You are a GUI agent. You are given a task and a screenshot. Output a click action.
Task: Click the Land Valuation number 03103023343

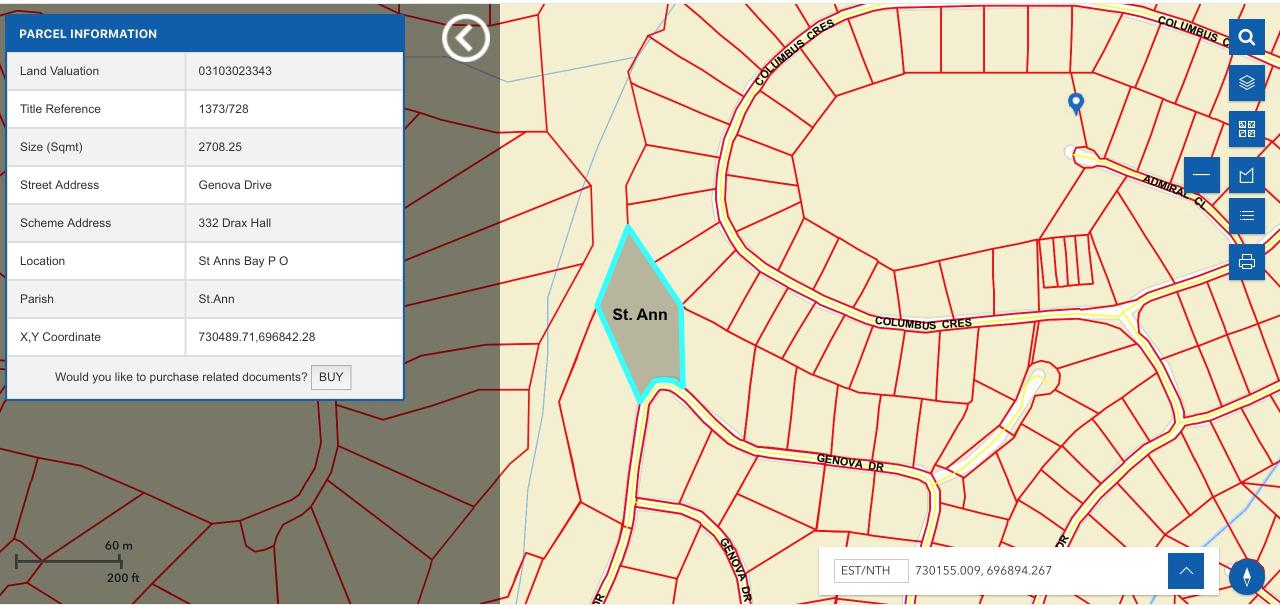pyautogui.click(x=235, y=71)
